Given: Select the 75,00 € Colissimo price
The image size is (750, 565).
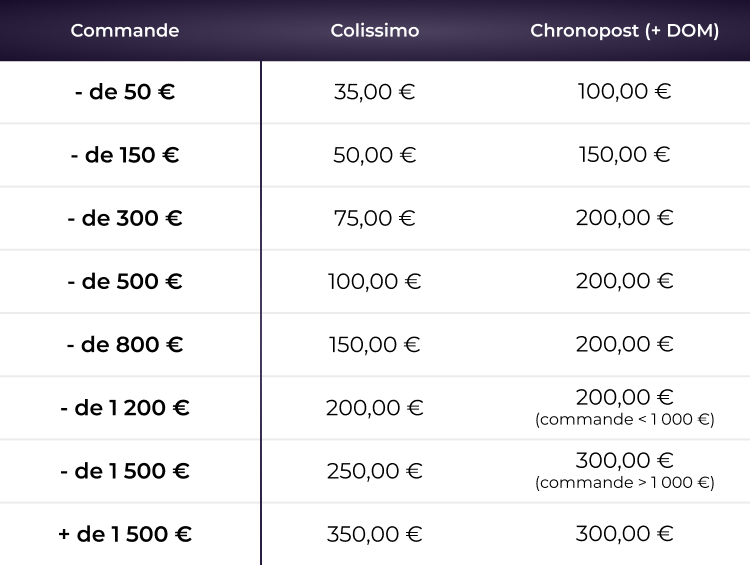Looking at the screenshot, I should point(375,218).
